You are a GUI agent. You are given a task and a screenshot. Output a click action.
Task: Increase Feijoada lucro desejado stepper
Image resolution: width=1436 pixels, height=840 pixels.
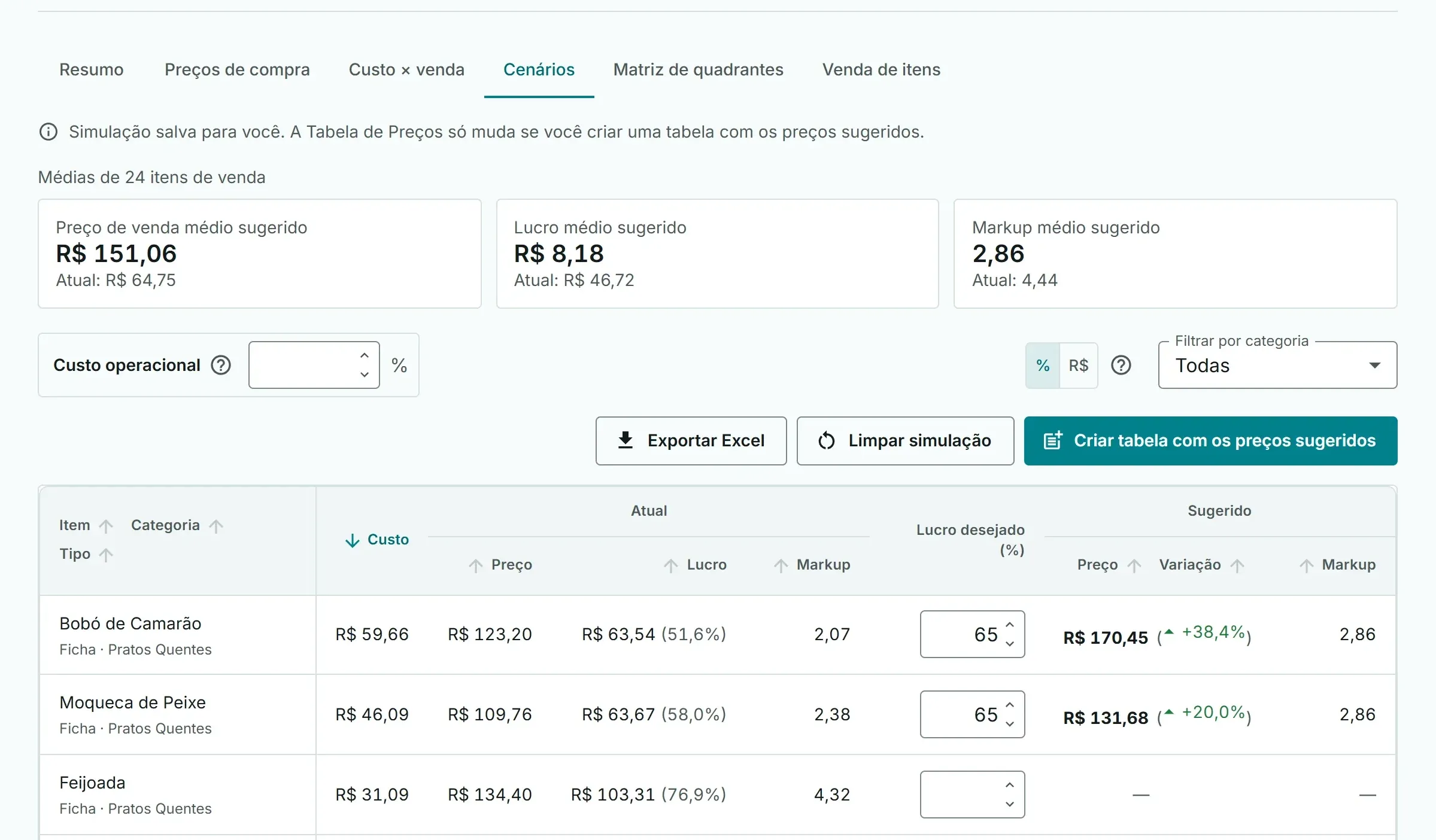tap(1010, 785)
